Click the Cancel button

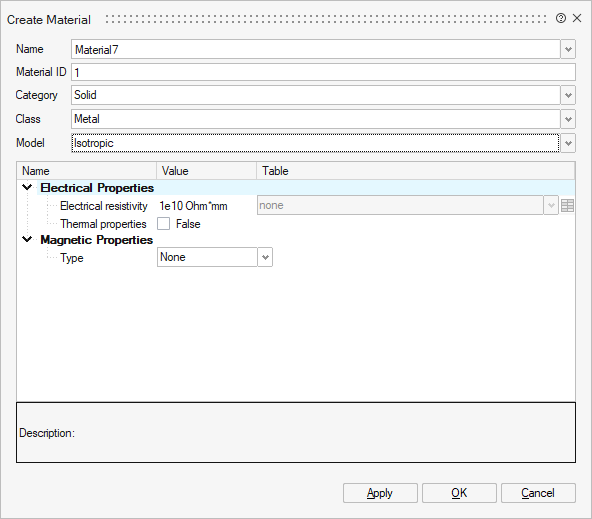[x=538, y=493]
